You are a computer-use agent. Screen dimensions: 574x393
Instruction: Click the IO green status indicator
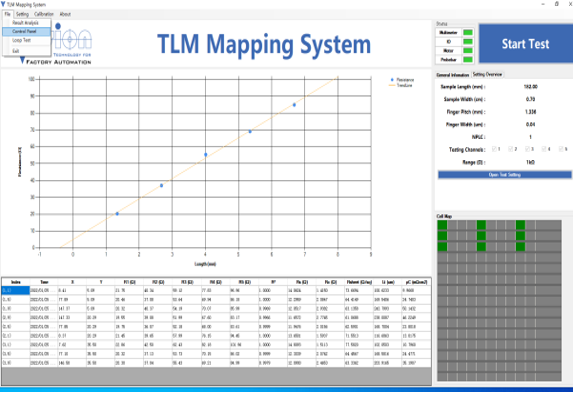468,42
